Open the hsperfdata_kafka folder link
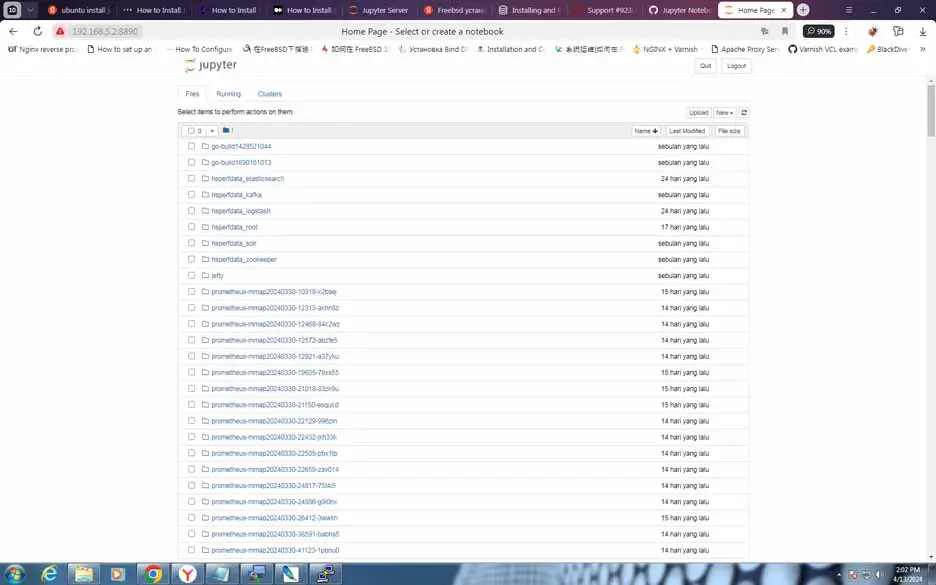936x585 pixels. click(236, 195)
